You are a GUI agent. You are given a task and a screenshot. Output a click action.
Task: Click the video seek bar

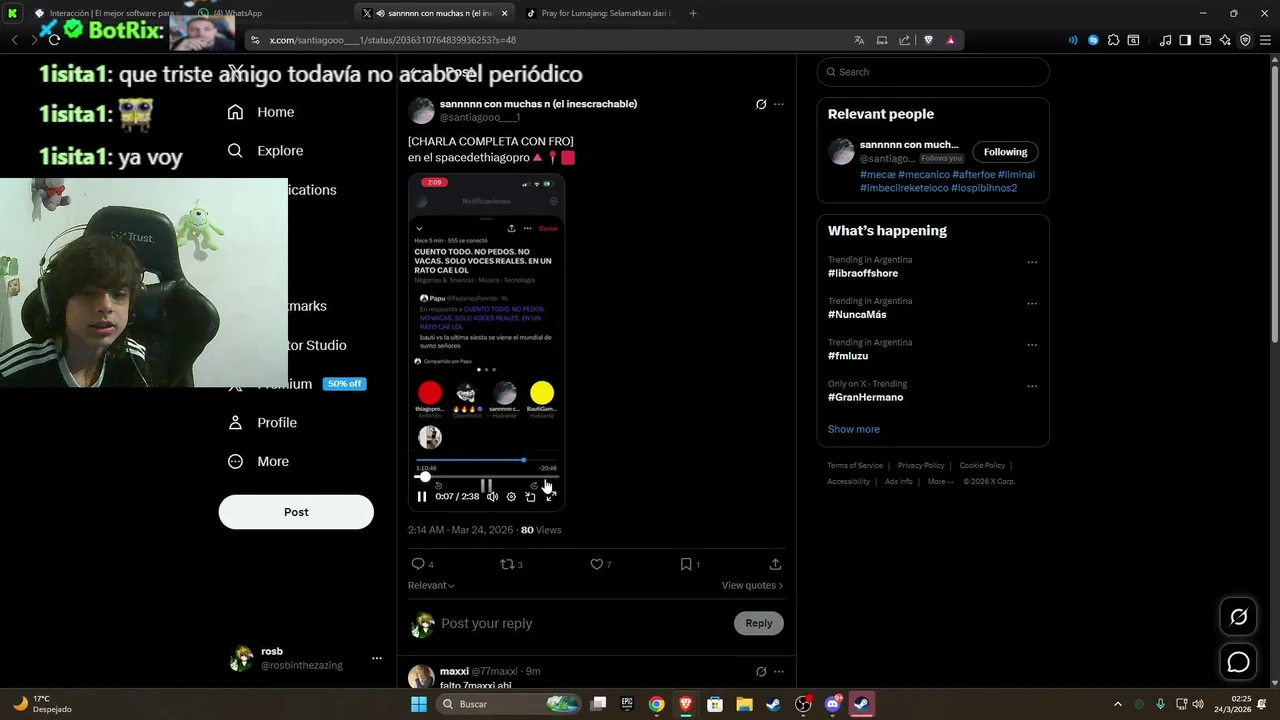(x=487, y=477)
